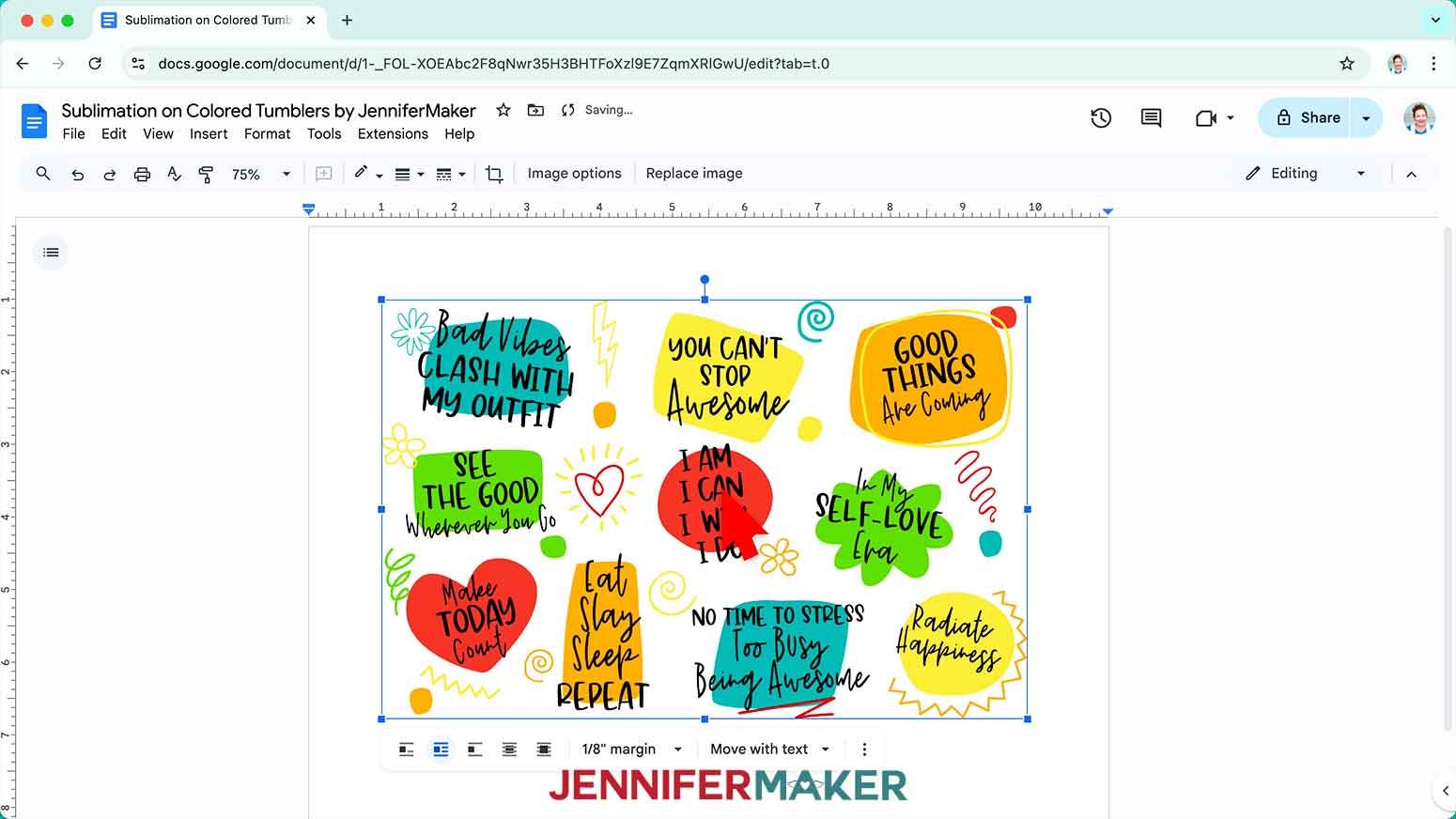Expand the Share options arrow
Viewport: 1456px width, 819px height.
[x=1366, y=118]
